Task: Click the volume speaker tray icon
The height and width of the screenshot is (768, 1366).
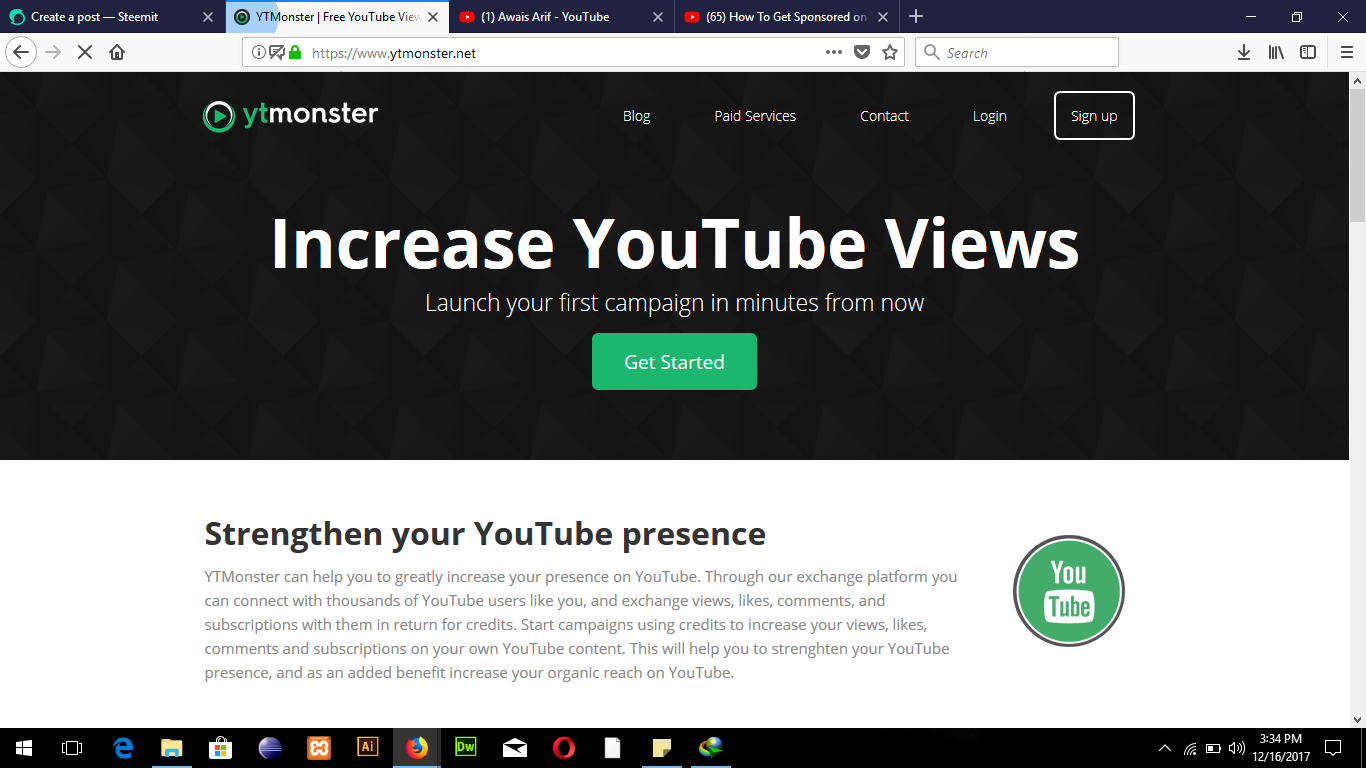Action: click(1237, 748)
